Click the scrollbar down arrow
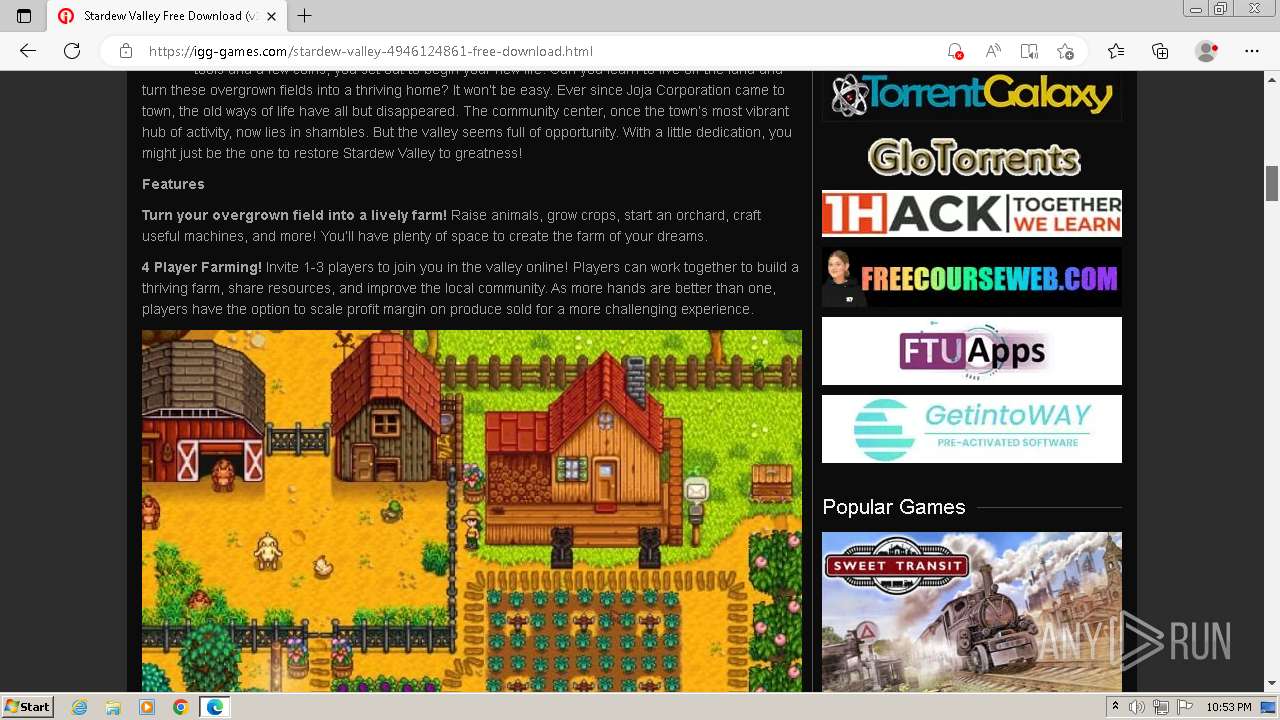This screenshot has width=1280, height=720. pos(1272,684)
